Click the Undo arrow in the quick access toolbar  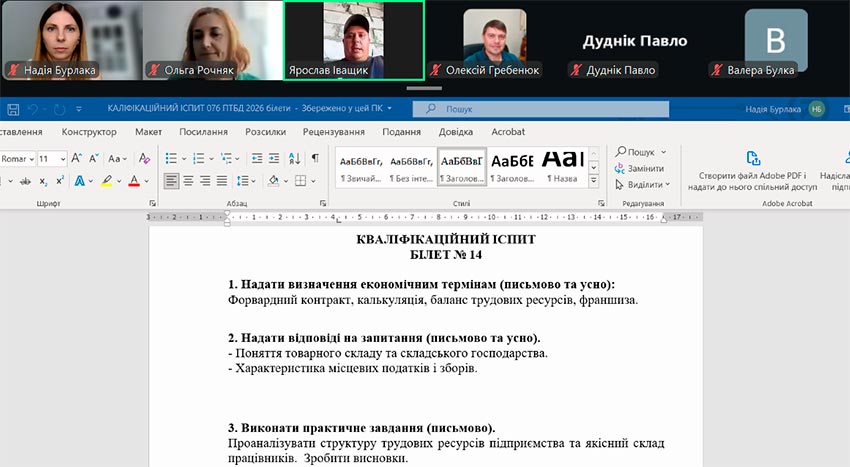point(33,110)
